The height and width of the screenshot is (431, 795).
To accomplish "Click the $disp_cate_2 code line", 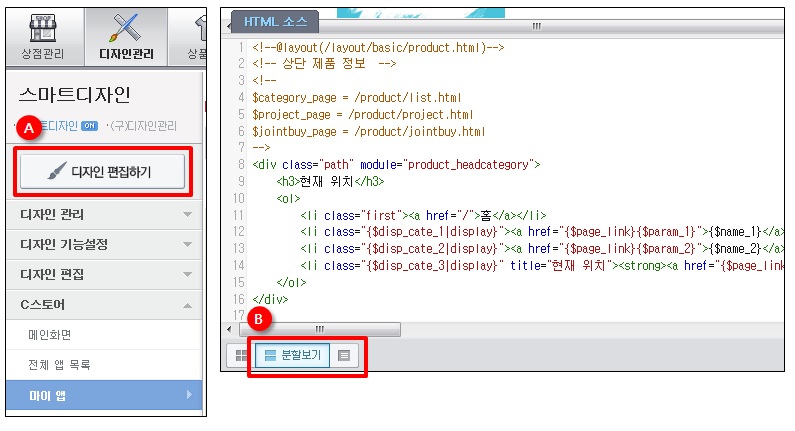I will [x=541, y=249].
